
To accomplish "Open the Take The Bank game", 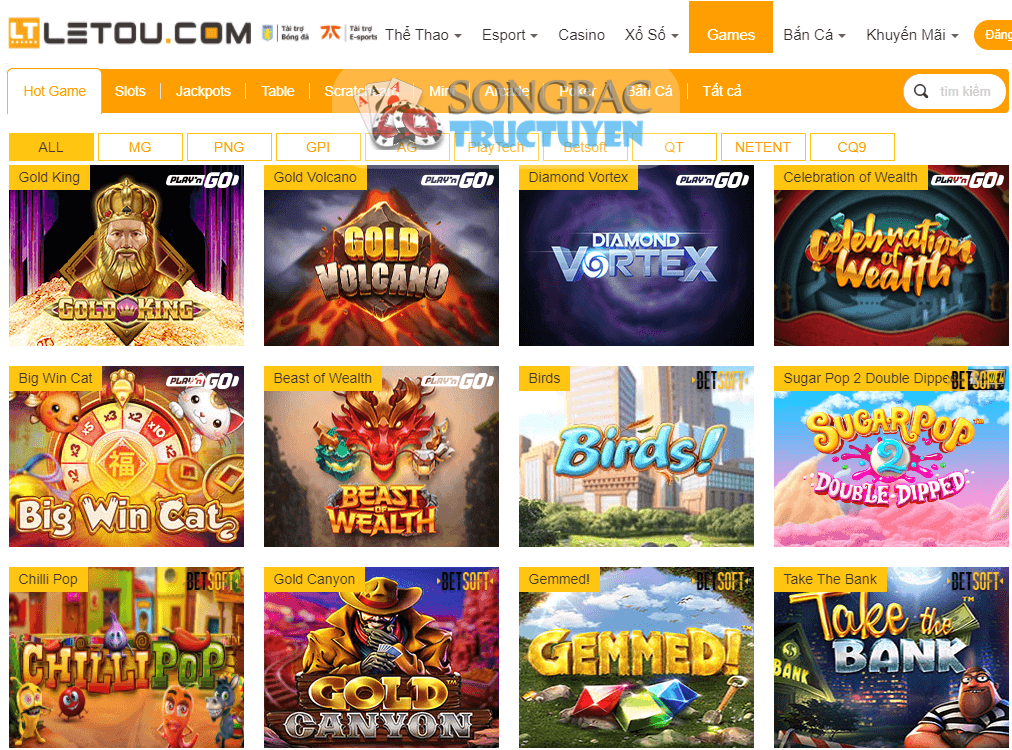I will click(x=891, y=658).
